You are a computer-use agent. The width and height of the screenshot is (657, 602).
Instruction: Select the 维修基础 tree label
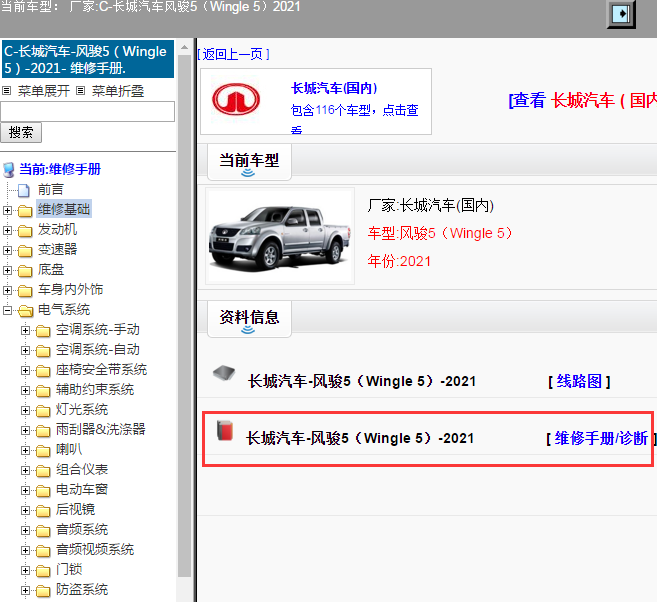pos(64,209)
